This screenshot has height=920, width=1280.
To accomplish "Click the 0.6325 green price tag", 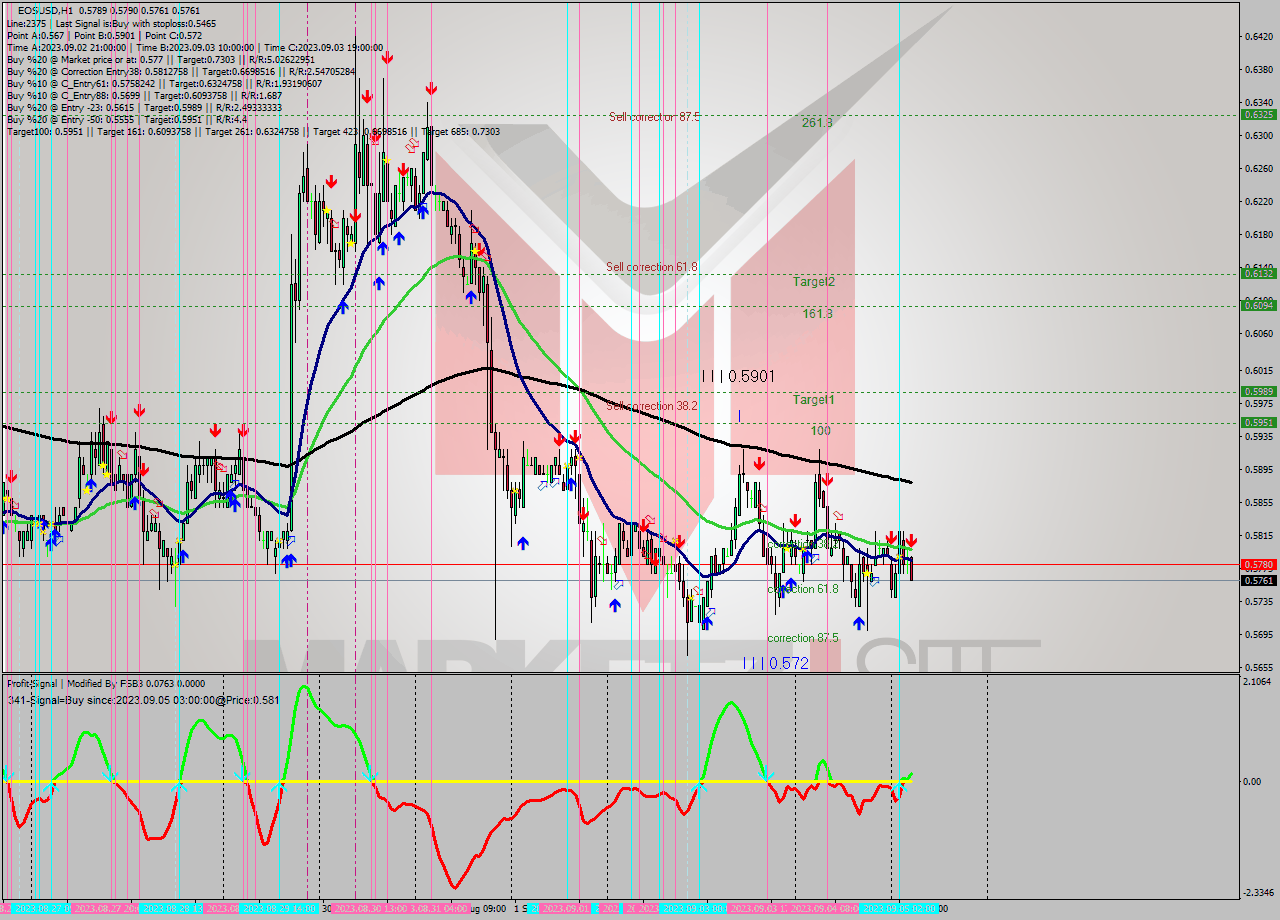I will tap(1258, 115).
